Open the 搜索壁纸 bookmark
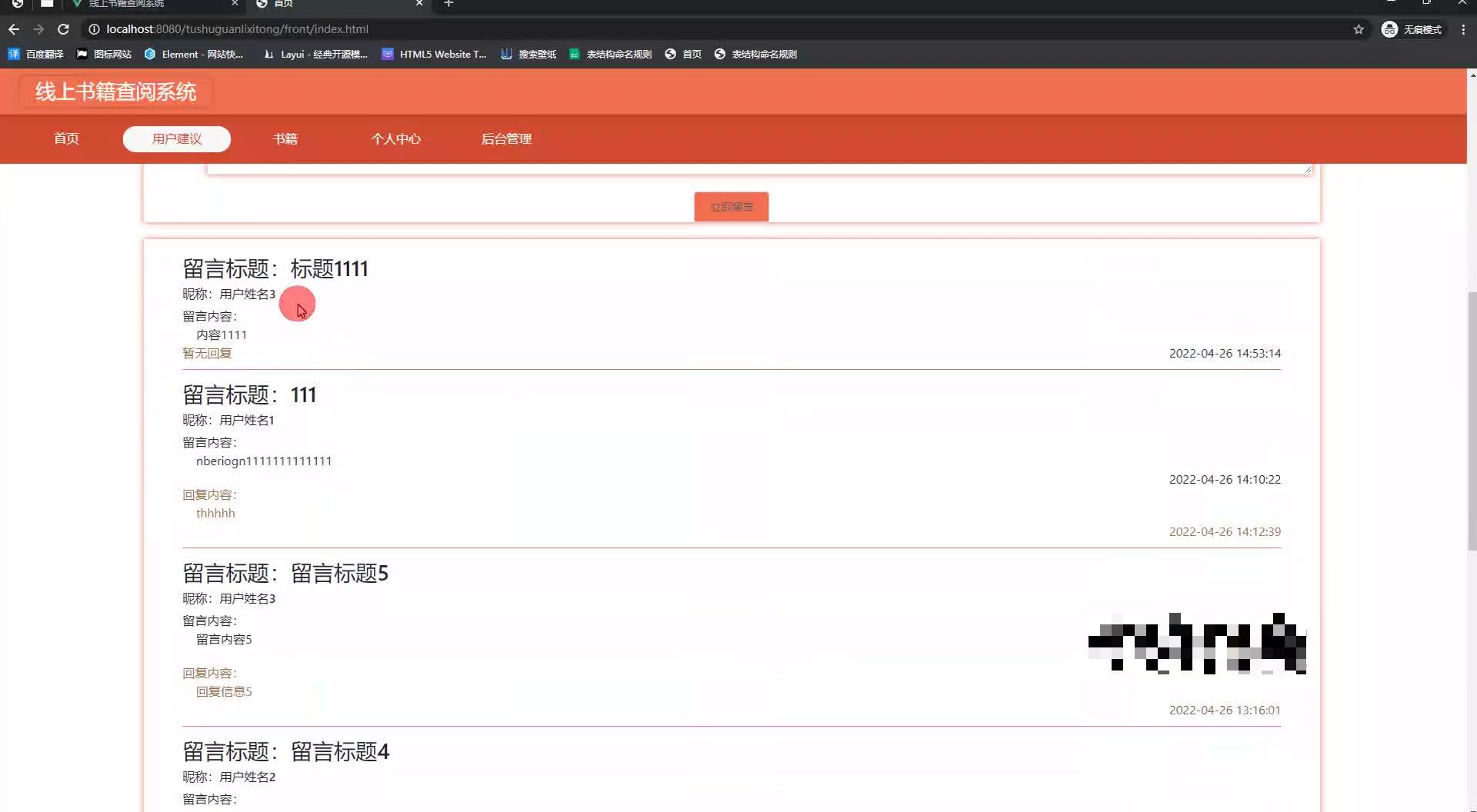 click(528, 54)
